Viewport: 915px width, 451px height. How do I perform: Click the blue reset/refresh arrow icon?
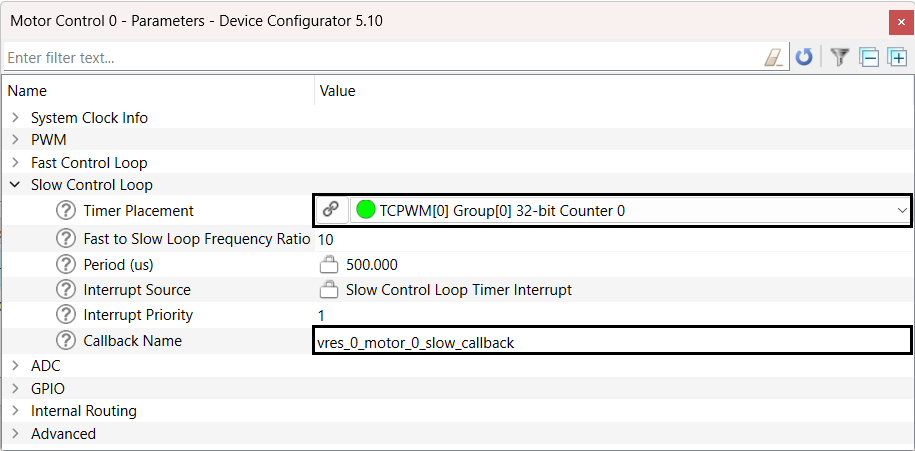point(804,58)
